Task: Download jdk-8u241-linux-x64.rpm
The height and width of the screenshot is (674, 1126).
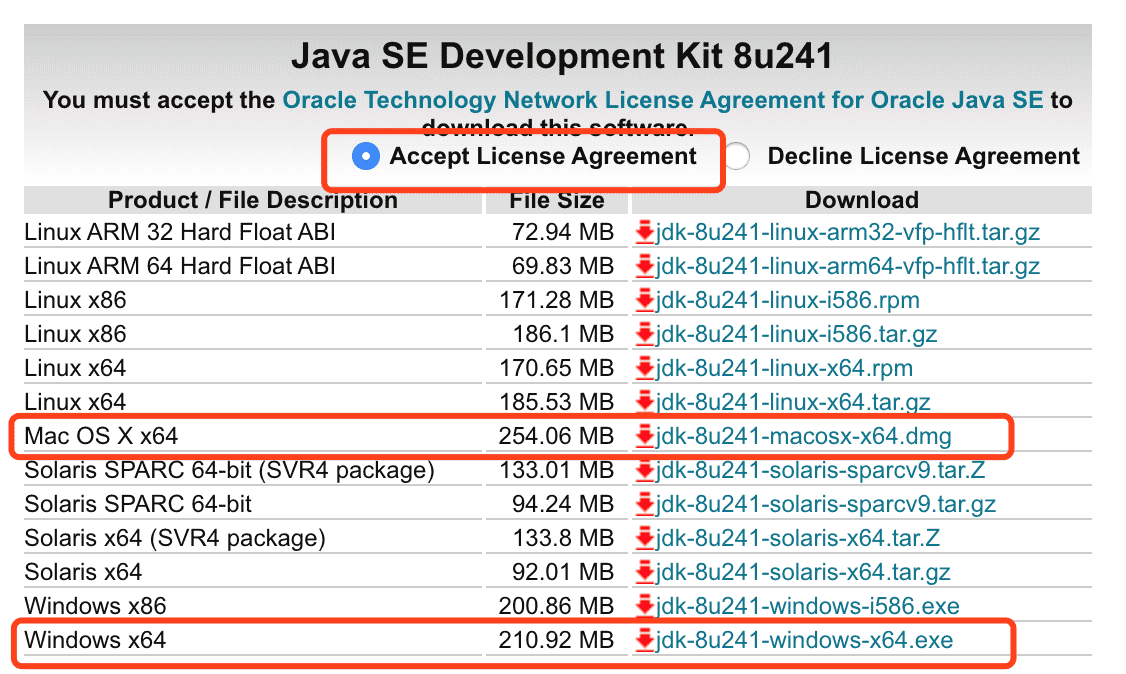Action: (x=783, y=368)
